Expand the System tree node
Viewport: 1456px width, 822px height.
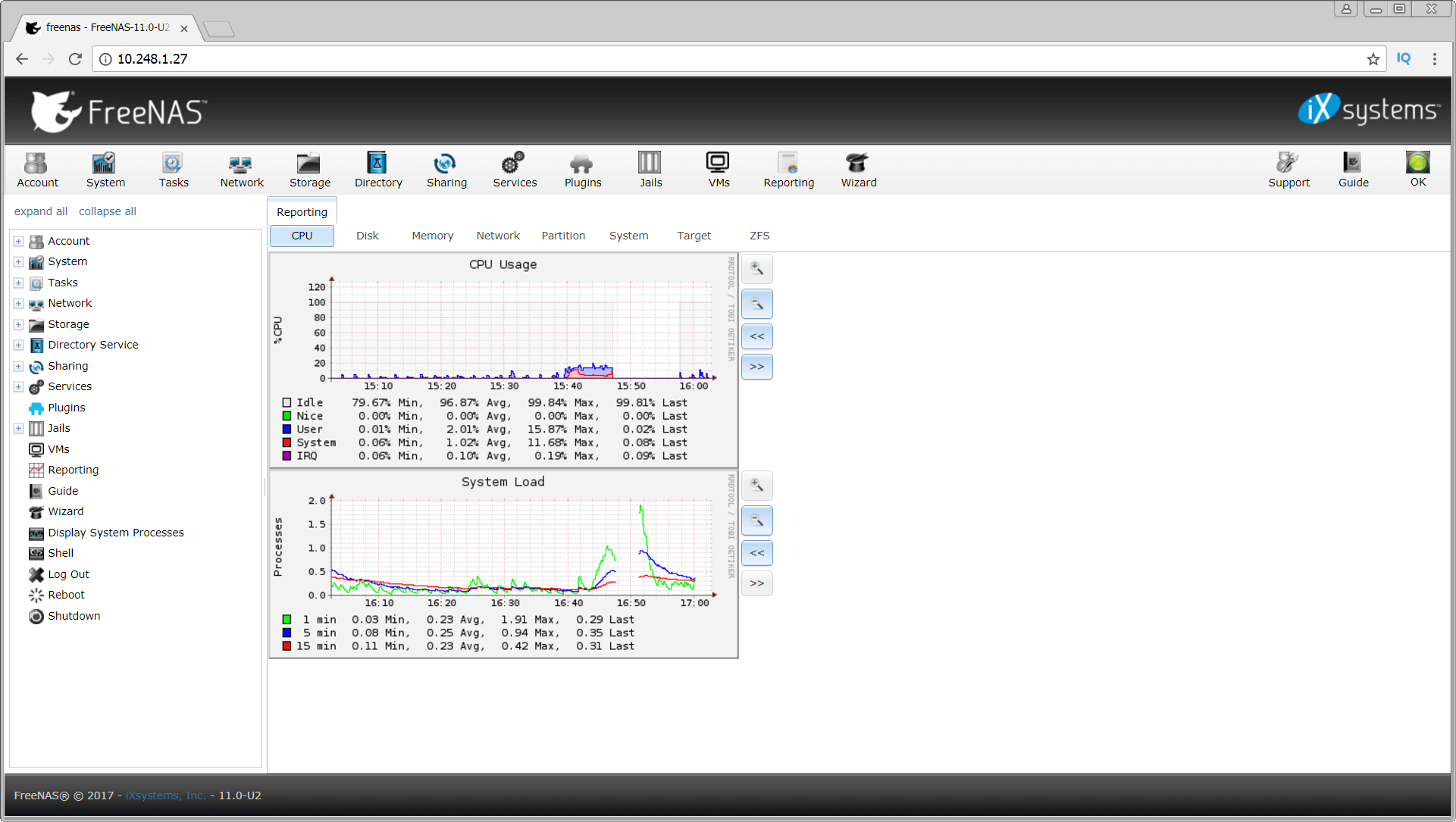[18, 261]
